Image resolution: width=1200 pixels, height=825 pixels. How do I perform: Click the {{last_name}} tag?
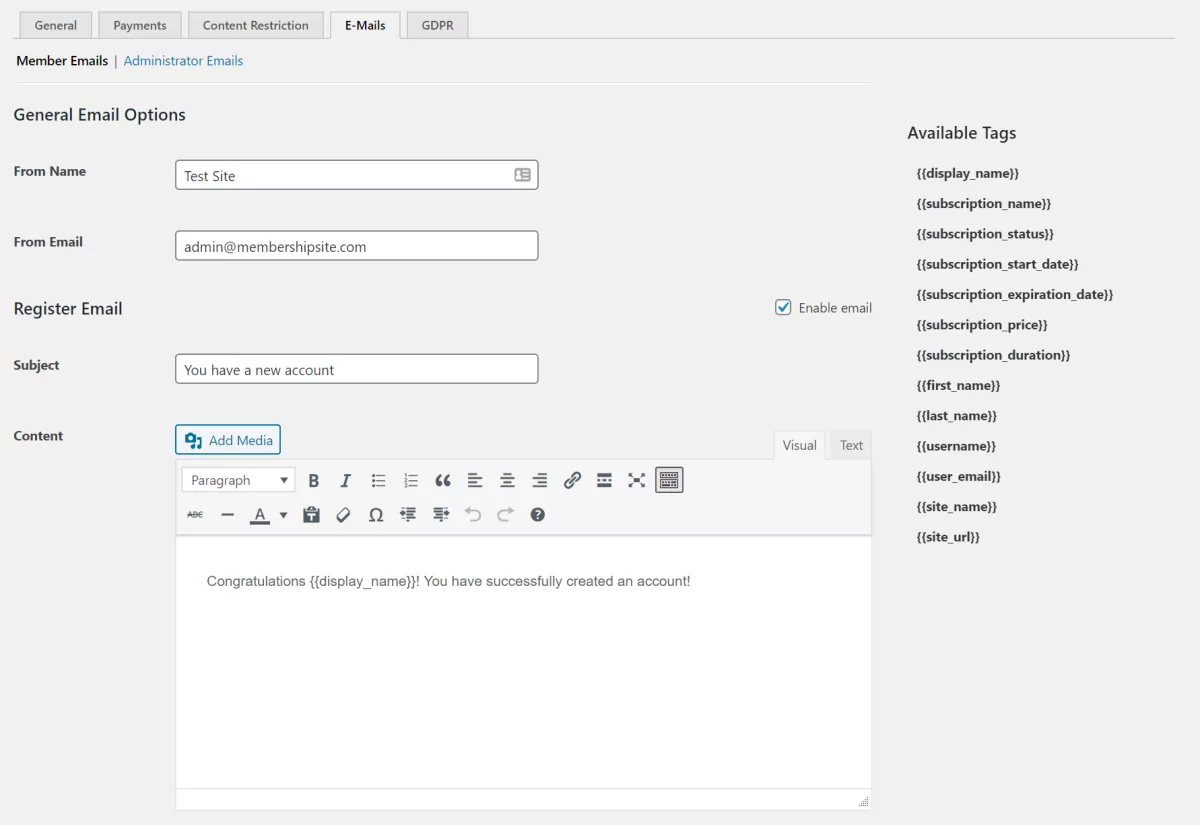[957, 416]
